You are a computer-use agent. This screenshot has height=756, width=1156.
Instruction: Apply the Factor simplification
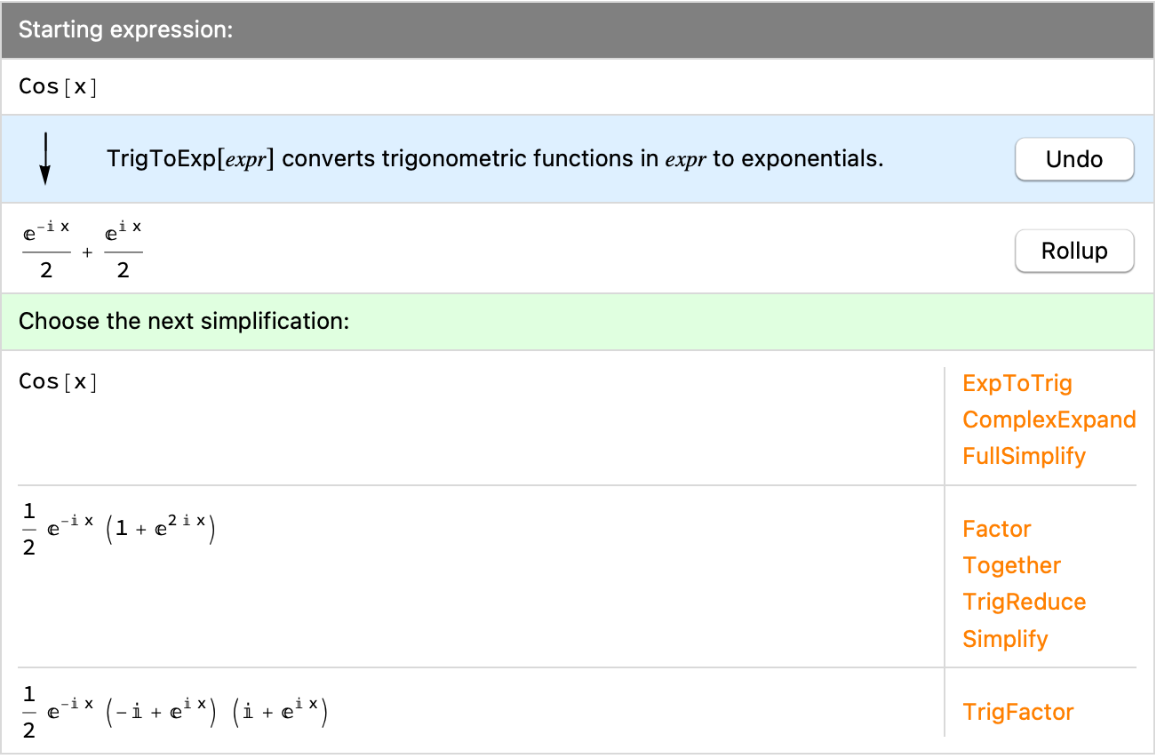[996, 529]
